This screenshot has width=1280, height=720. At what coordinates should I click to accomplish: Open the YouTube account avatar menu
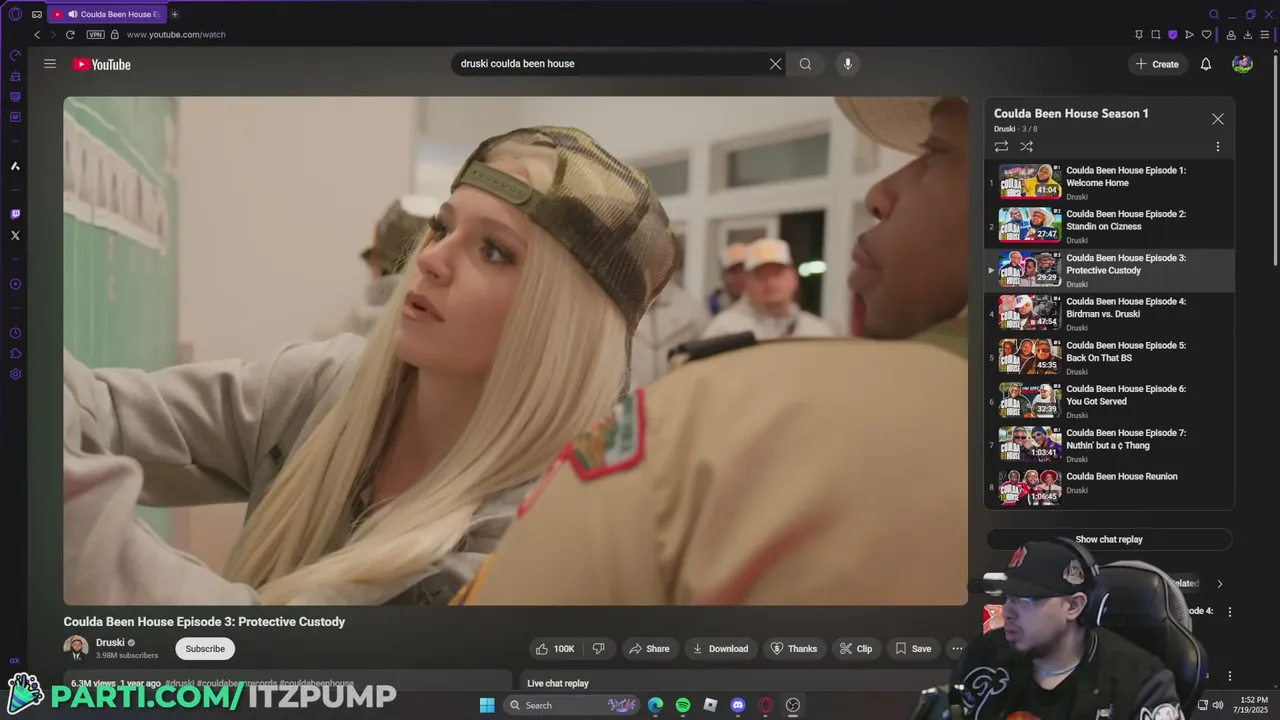pyautogui.click(x=1242, y=64)
